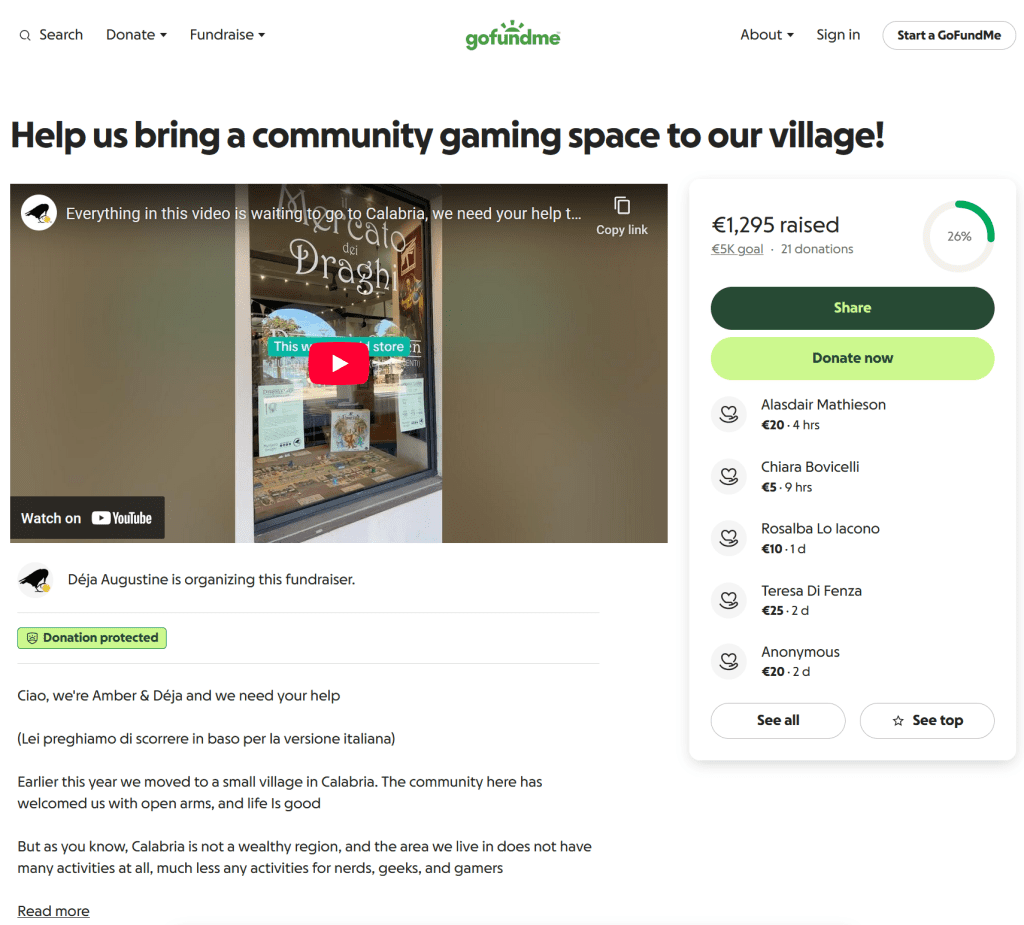Click organizer Déja Augustine's crow avatar
This screenshot has height=925, width=1024.
[x=35, y=580]
